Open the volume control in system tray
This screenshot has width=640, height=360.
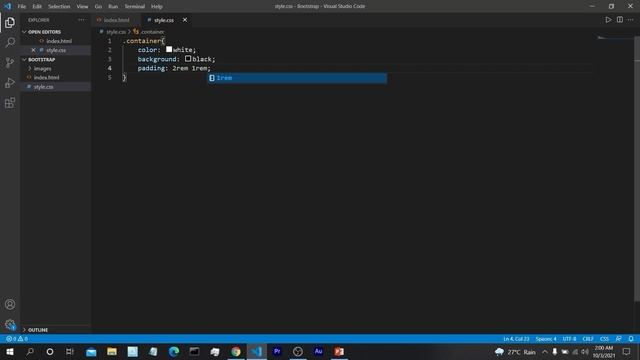(x=585, y=351)
